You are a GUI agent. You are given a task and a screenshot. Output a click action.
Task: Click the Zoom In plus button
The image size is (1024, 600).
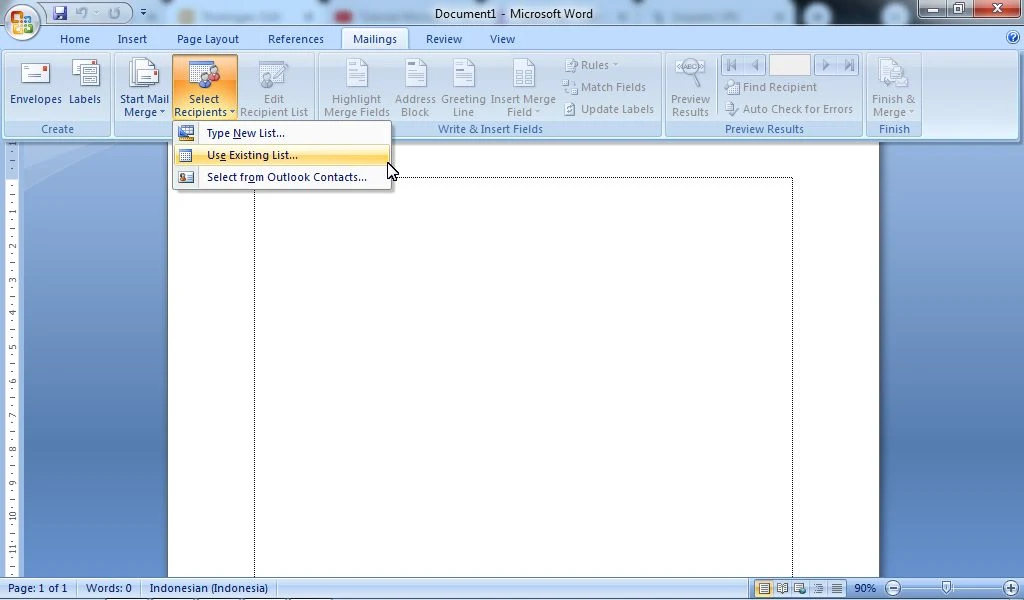pos(1010,588)
